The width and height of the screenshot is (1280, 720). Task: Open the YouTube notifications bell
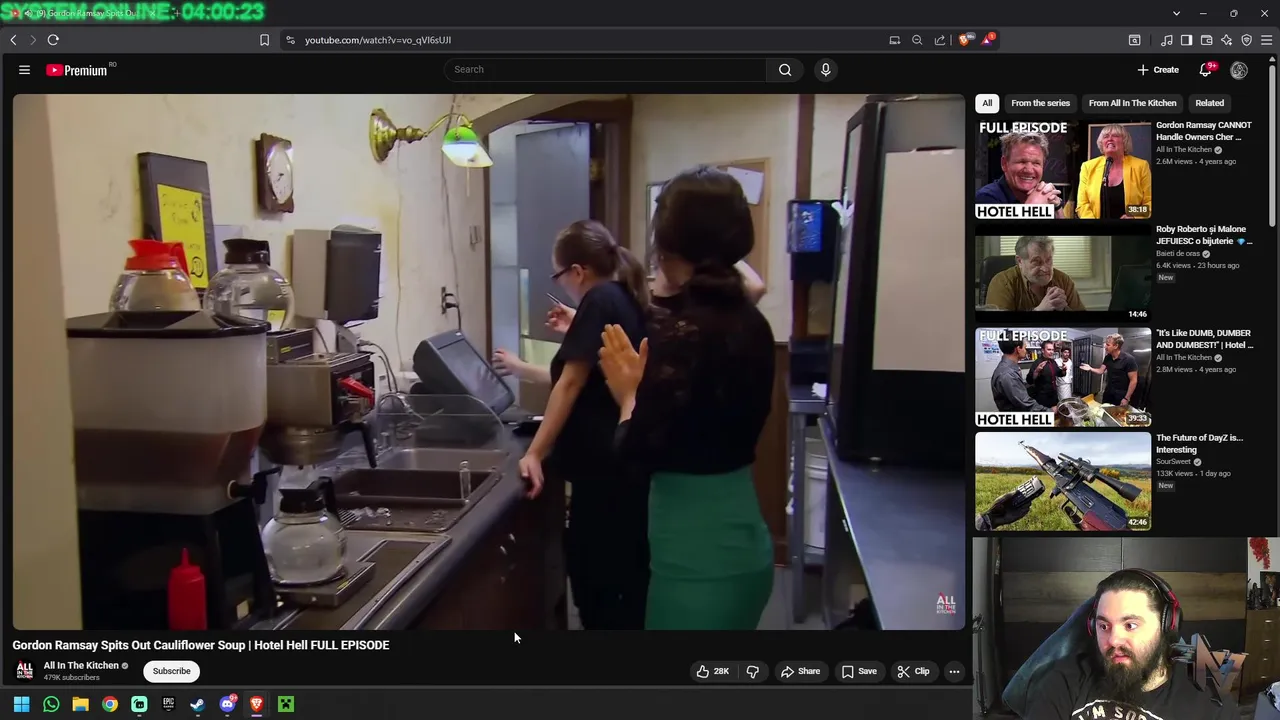coord(1205,70)
